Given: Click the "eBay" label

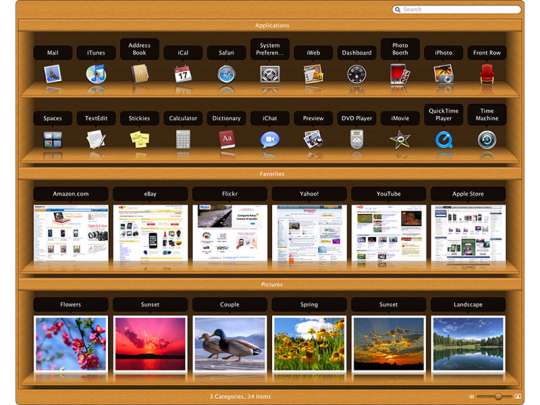Looking at the screenshot, I should (x=150, y=194).
